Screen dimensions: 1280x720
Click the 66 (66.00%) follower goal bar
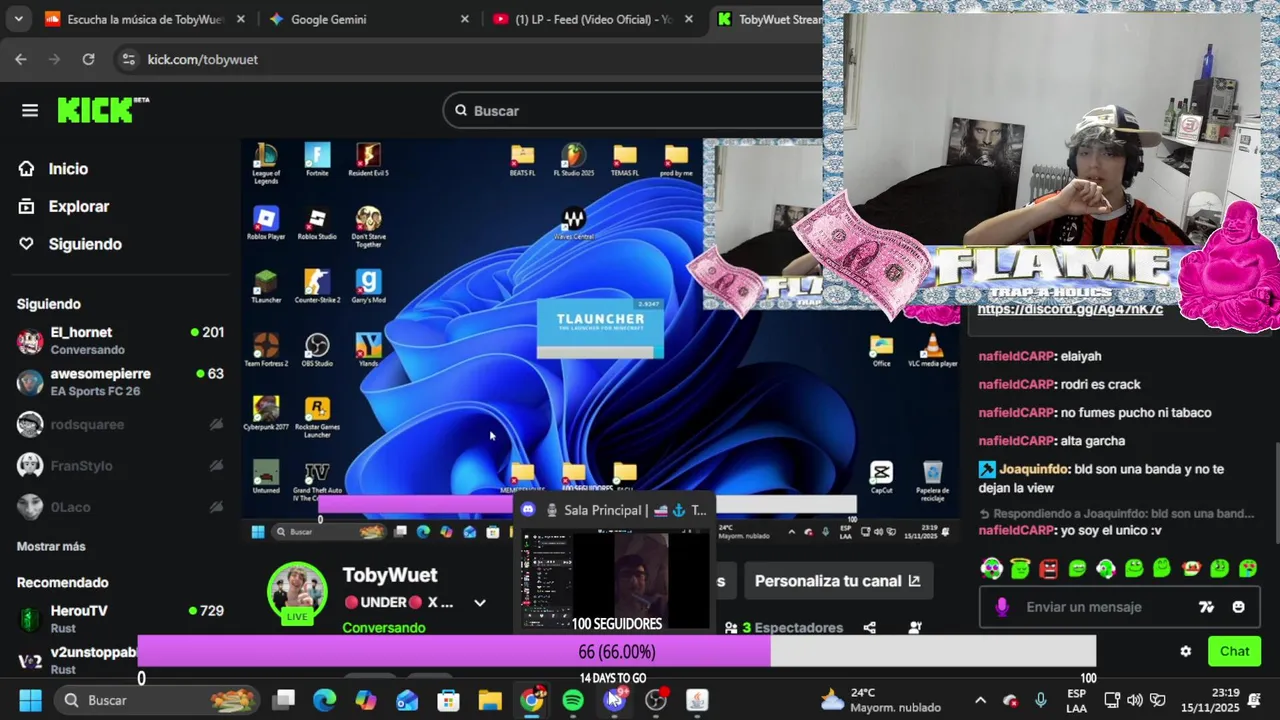click(617, 652)
